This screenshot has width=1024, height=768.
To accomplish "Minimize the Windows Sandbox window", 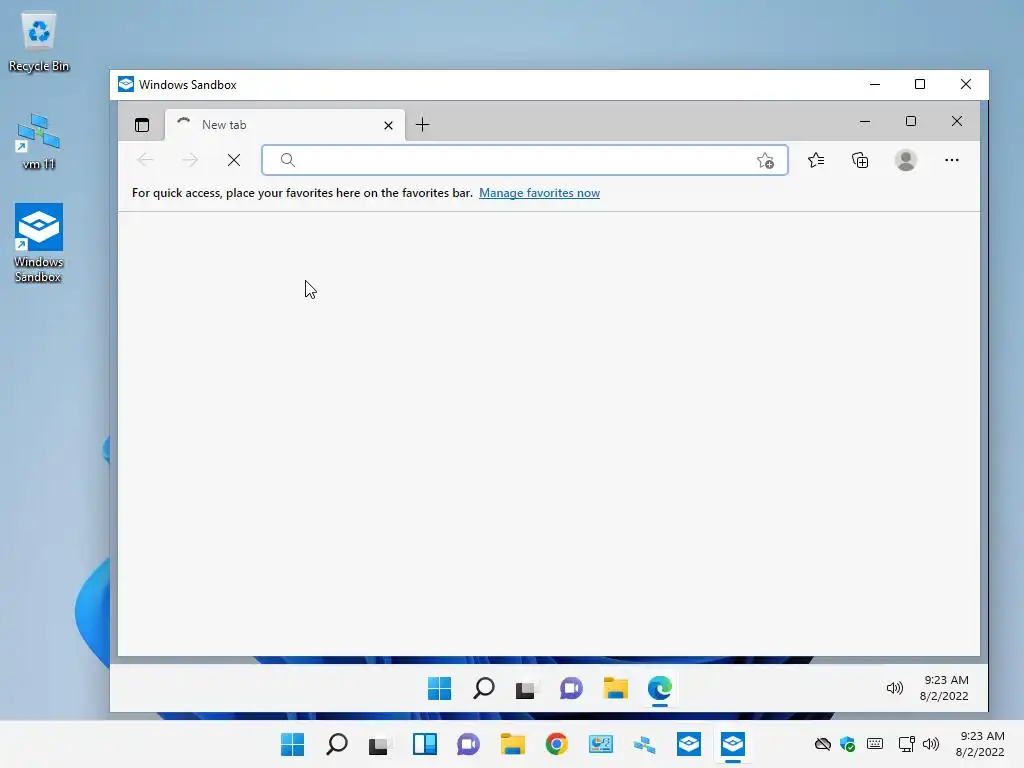I will click(875, 84).
